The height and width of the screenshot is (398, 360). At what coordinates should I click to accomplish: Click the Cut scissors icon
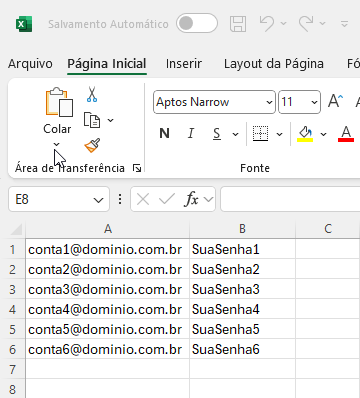[x=92, y=94]
